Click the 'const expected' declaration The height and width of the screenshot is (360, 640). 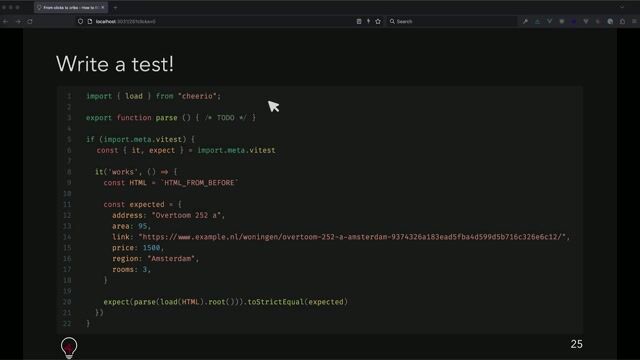tap(134, 204)
